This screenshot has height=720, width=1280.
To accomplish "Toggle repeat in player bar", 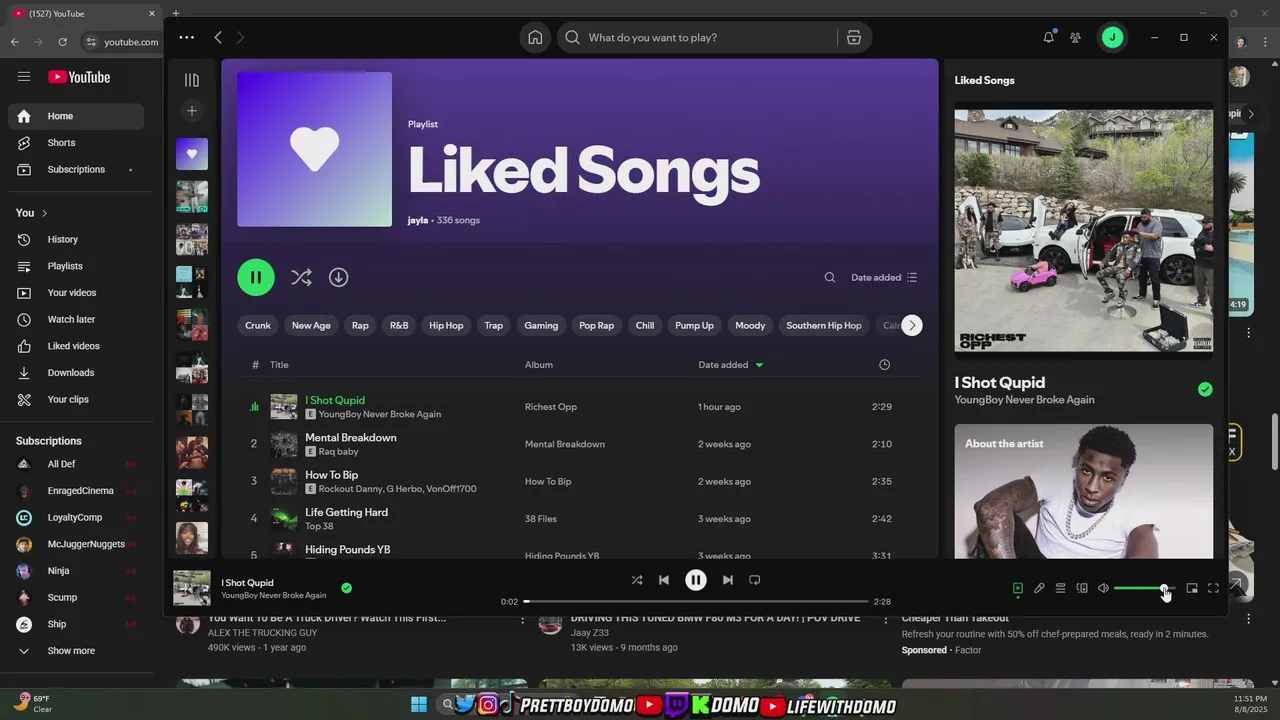I will pos(755,580).
